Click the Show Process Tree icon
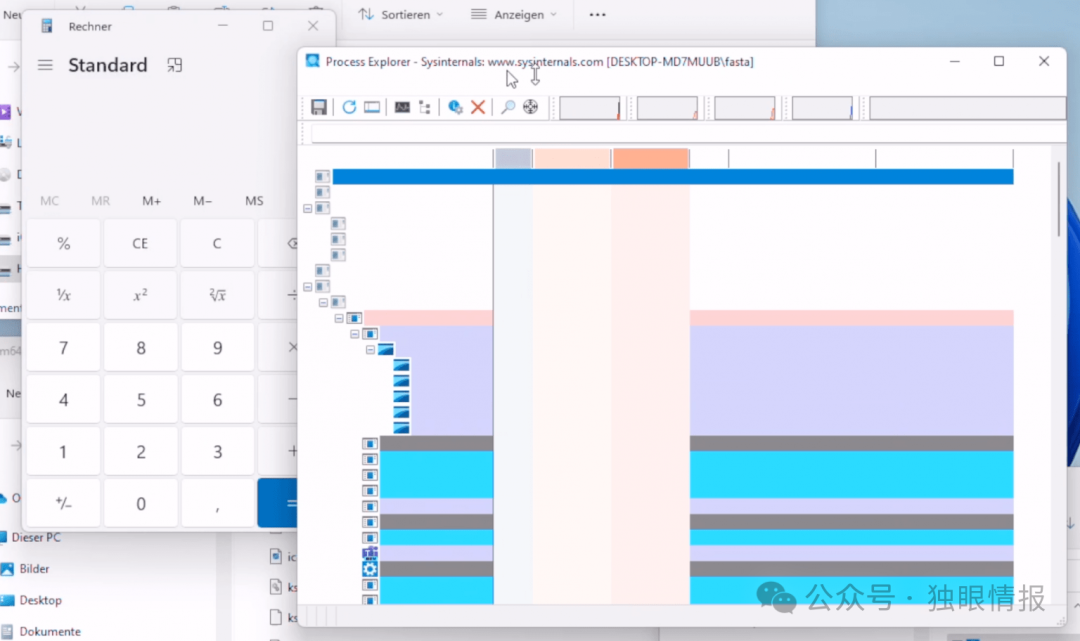1080x641 pixels. pyautogui.click(x=425, y=107)
